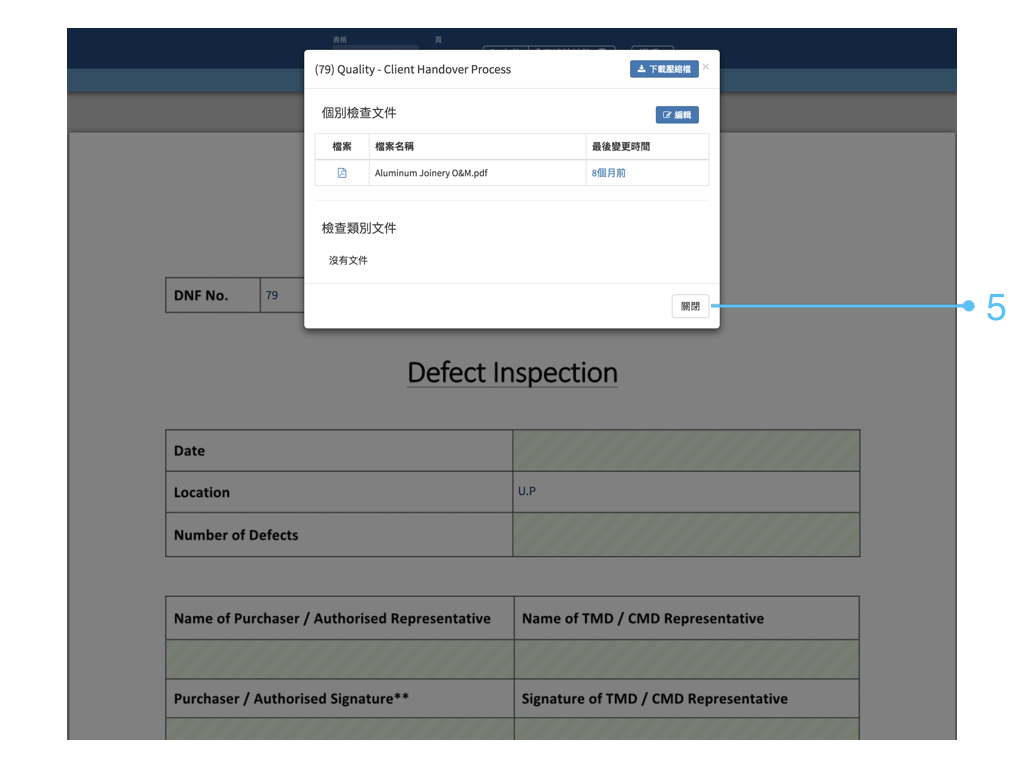The width and height of the screenshot is (1024, 768).
Task: Select the 沒有文件 text
Action: (x=348, y=261)
